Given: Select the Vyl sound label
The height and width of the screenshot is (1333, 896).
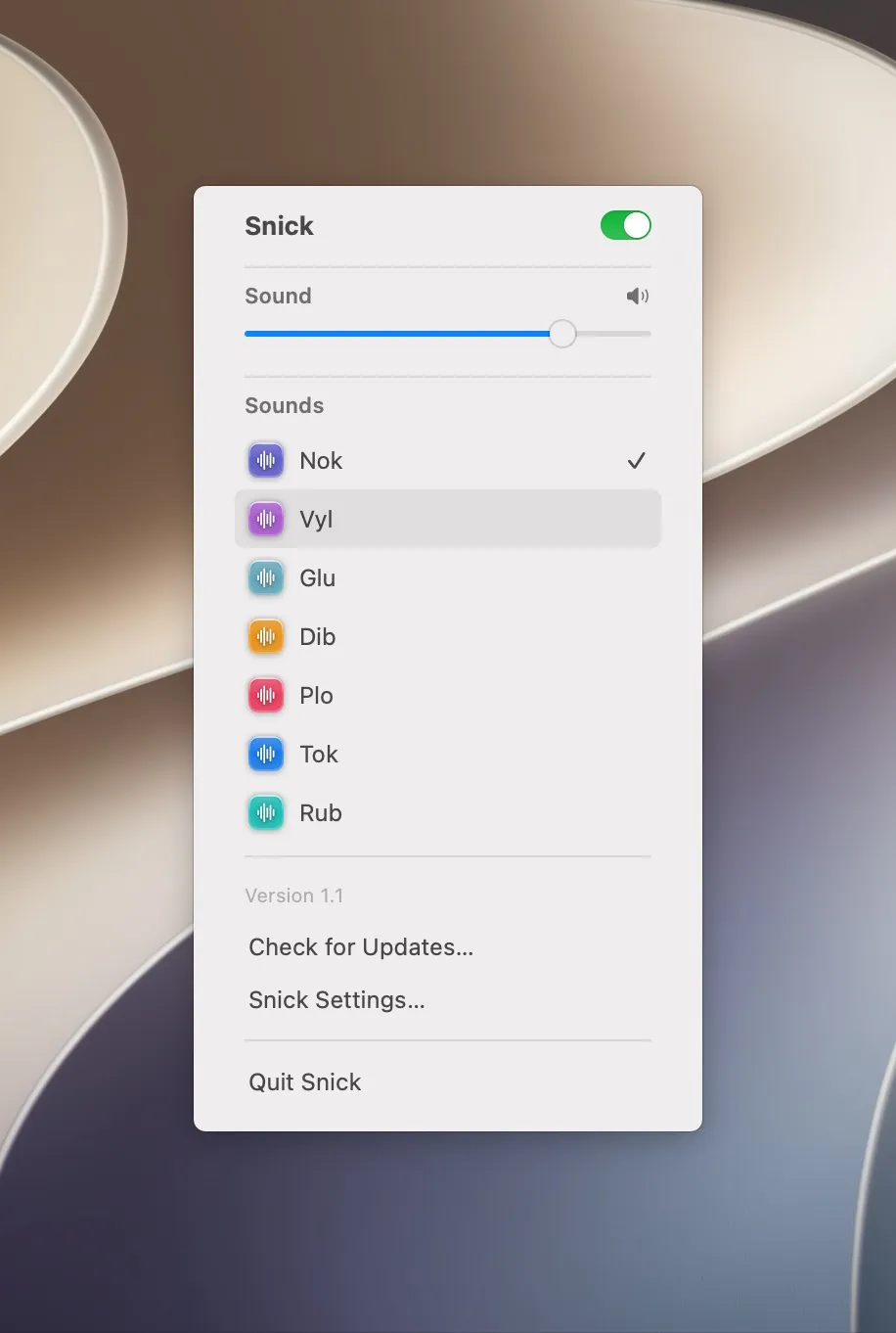Looking at the screenshot, I should pos(316,520).
